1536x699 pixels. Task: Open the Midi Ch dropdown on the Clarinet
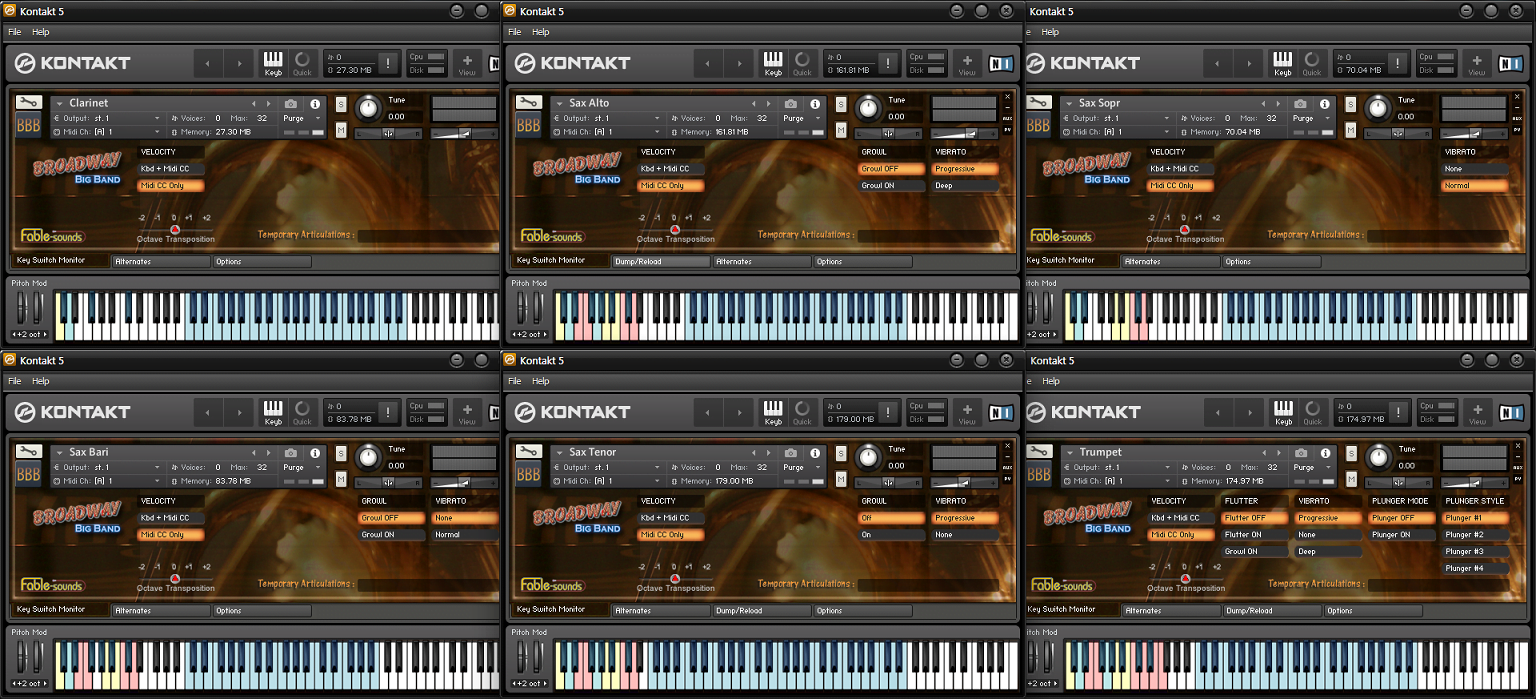108,132
